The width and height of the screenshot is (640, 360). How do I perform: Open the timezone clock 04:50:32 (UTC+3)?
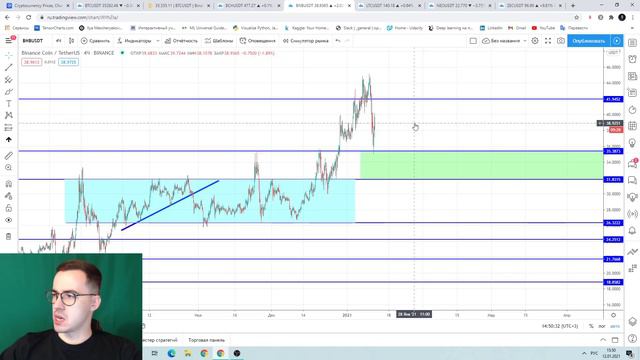560,326
